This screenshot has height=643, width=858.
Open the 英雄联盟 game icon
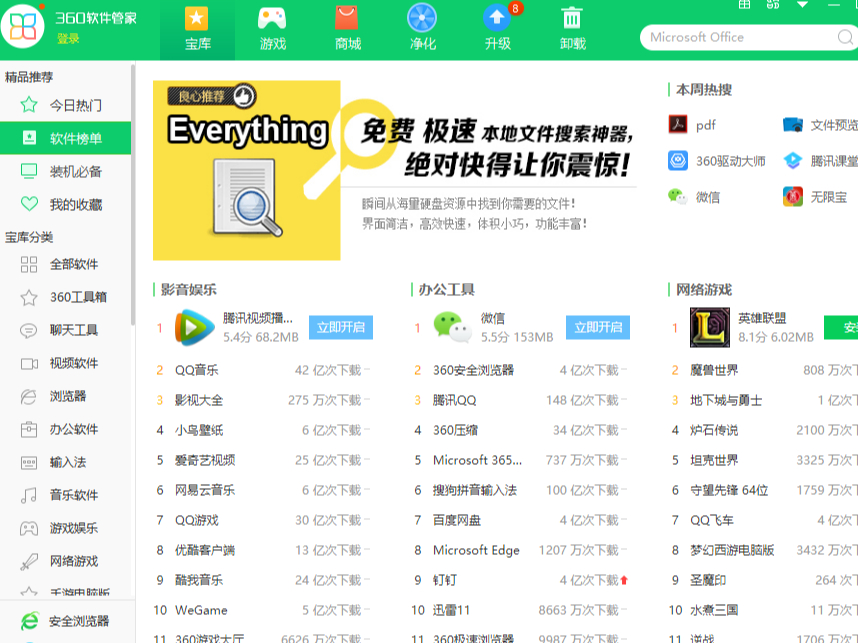coord(710,327)
